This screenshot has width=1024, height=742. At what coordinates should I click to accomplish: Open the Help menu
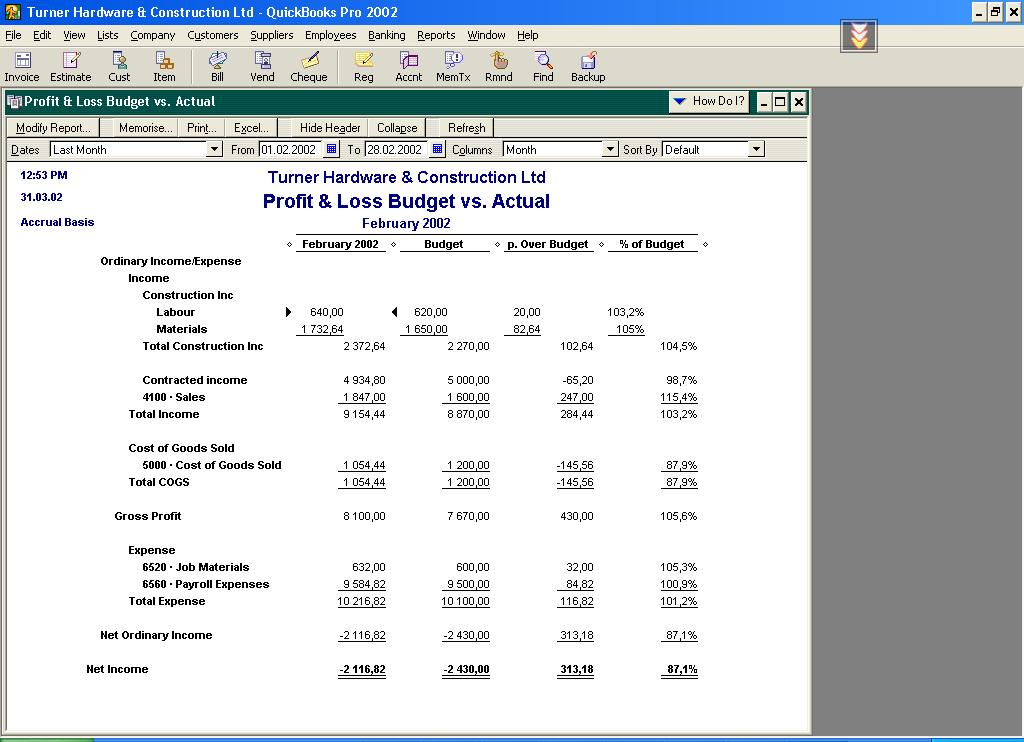coord(528,35)
